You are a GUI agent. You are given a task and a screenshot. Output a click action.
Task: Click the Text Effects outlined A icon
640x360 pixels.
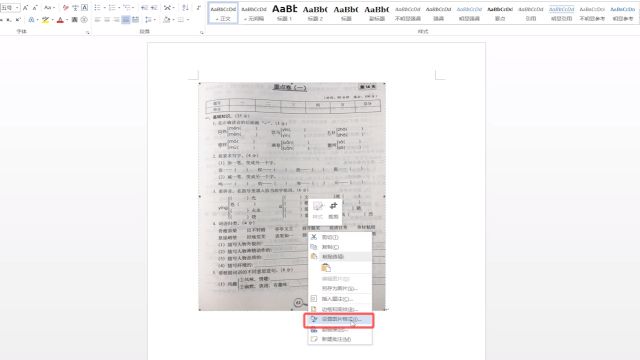pyautogui.click(x=31, y=20)
